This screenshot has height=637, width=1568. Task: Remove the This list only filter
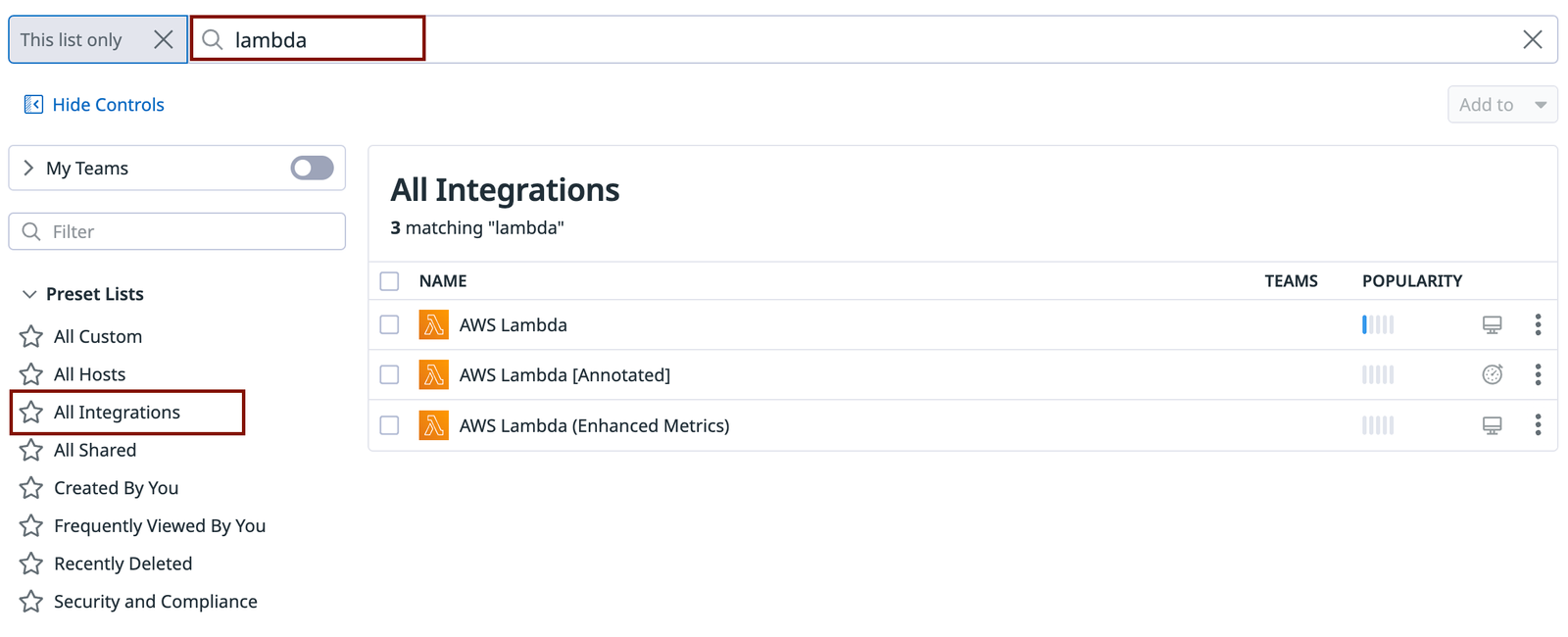point(164,38)
